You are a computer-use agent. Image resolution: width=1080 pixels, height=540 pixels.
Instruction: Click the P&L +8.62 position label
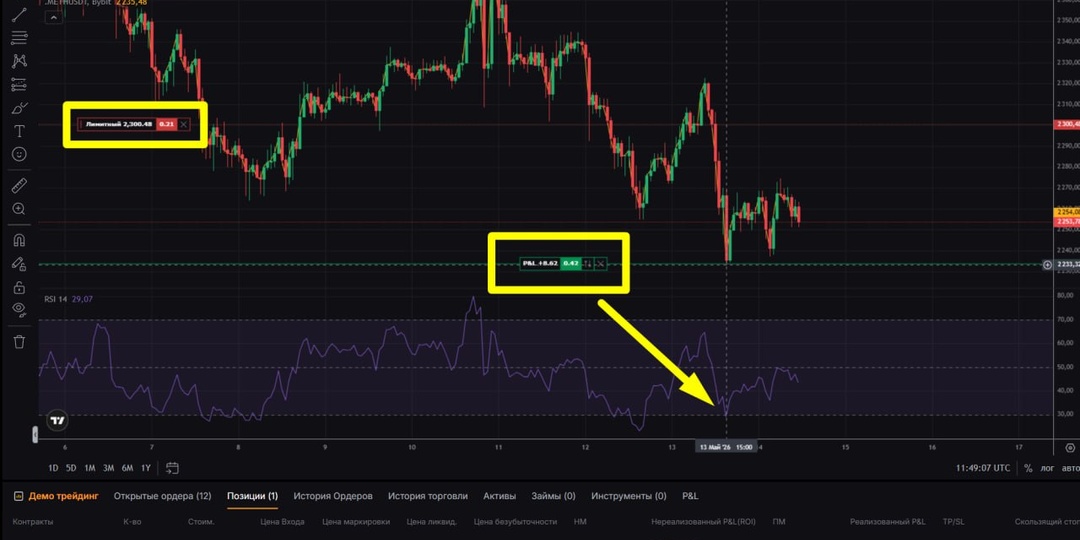(x=540, y=263)
